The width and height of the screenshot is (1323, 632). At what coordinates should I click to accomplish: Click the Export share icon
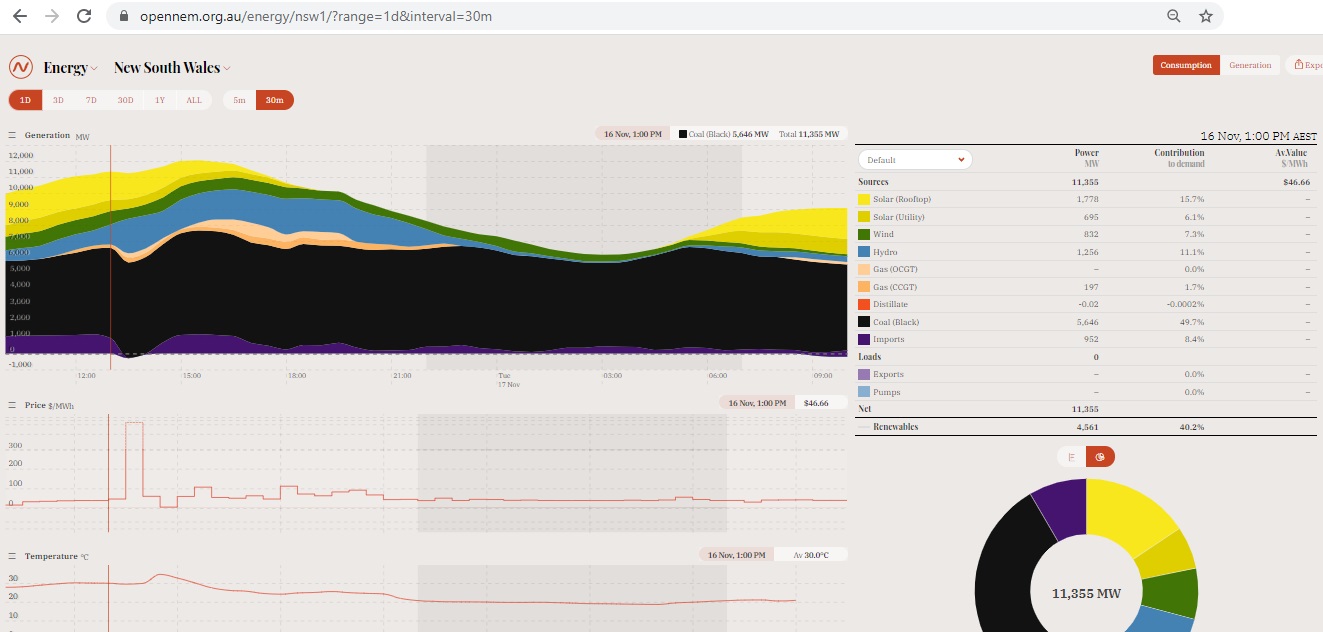1299,65
